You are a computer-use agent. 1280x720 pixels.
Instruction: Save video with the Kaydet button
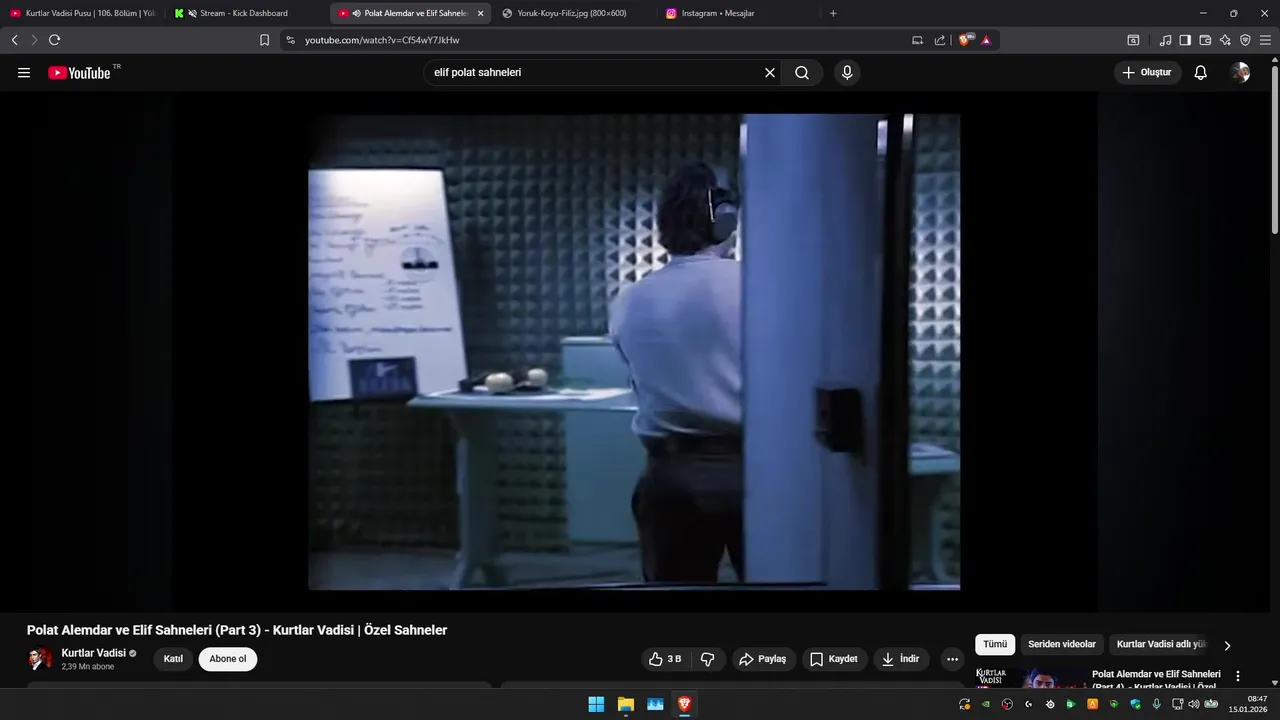click(x=834, y=659)
